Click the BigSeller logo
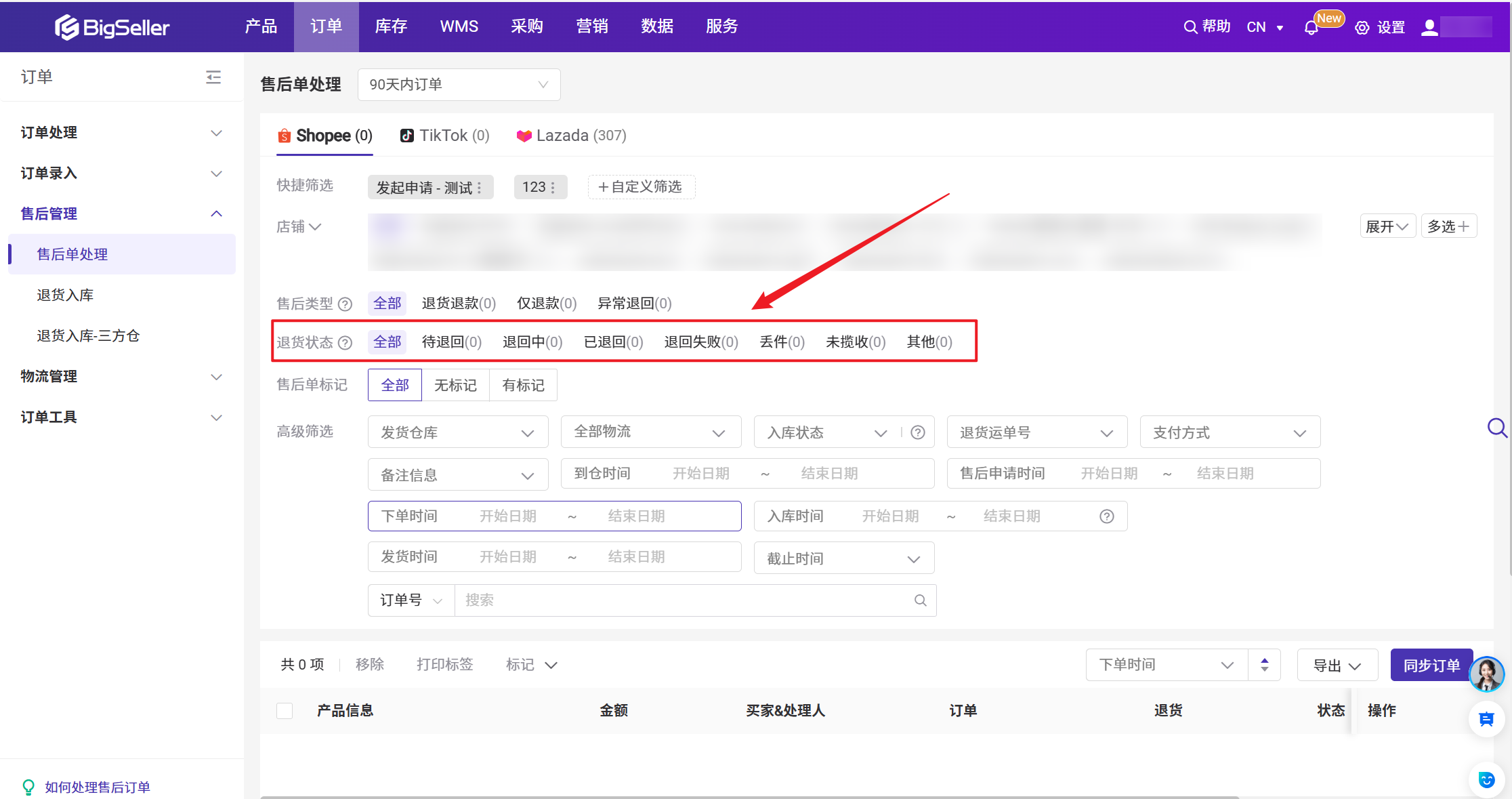Image resolution: width=1512 pixels, height=799 pixels. [112, 27]
